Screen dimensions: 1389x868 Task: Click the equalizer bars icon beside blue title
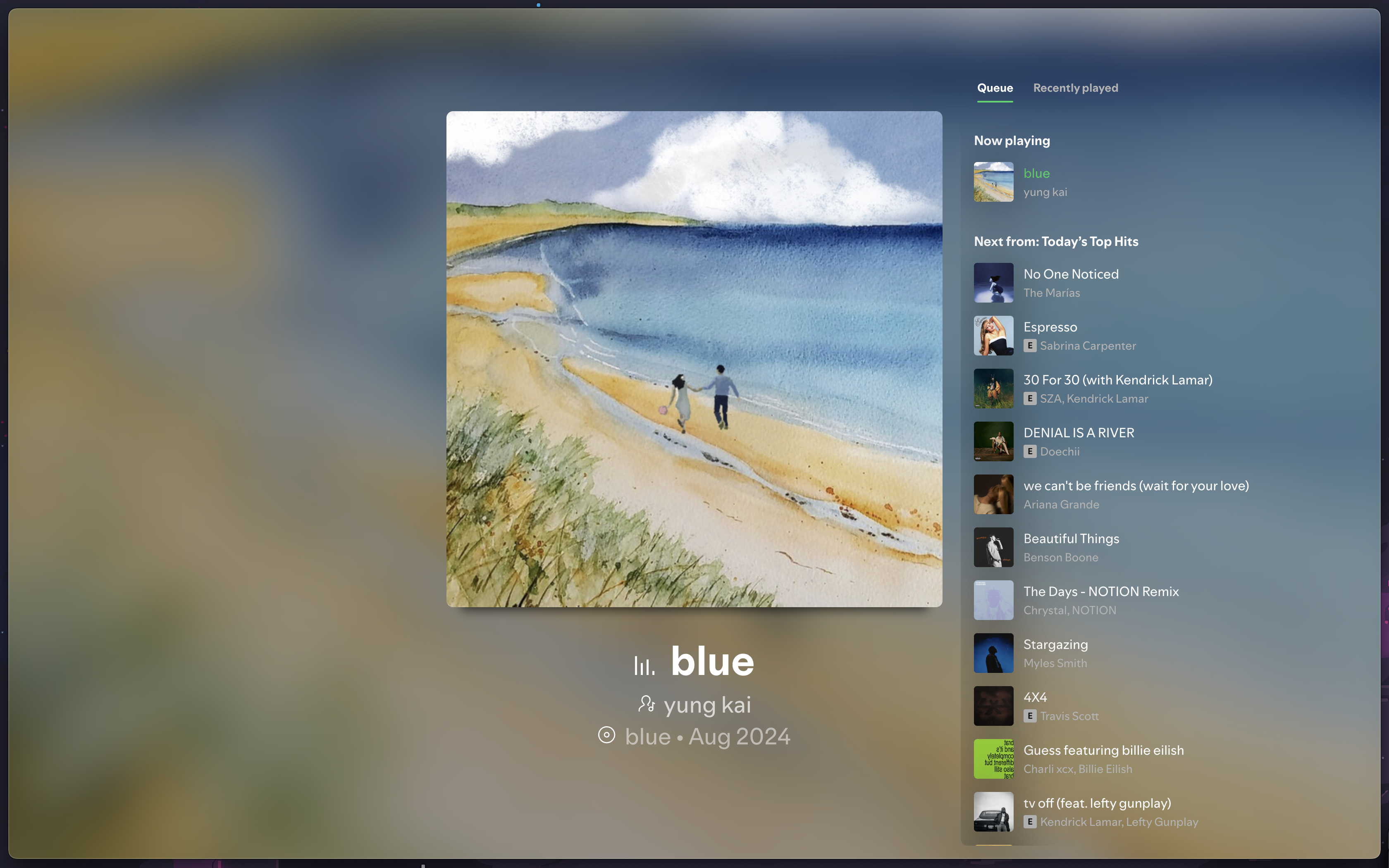[644, 665]
